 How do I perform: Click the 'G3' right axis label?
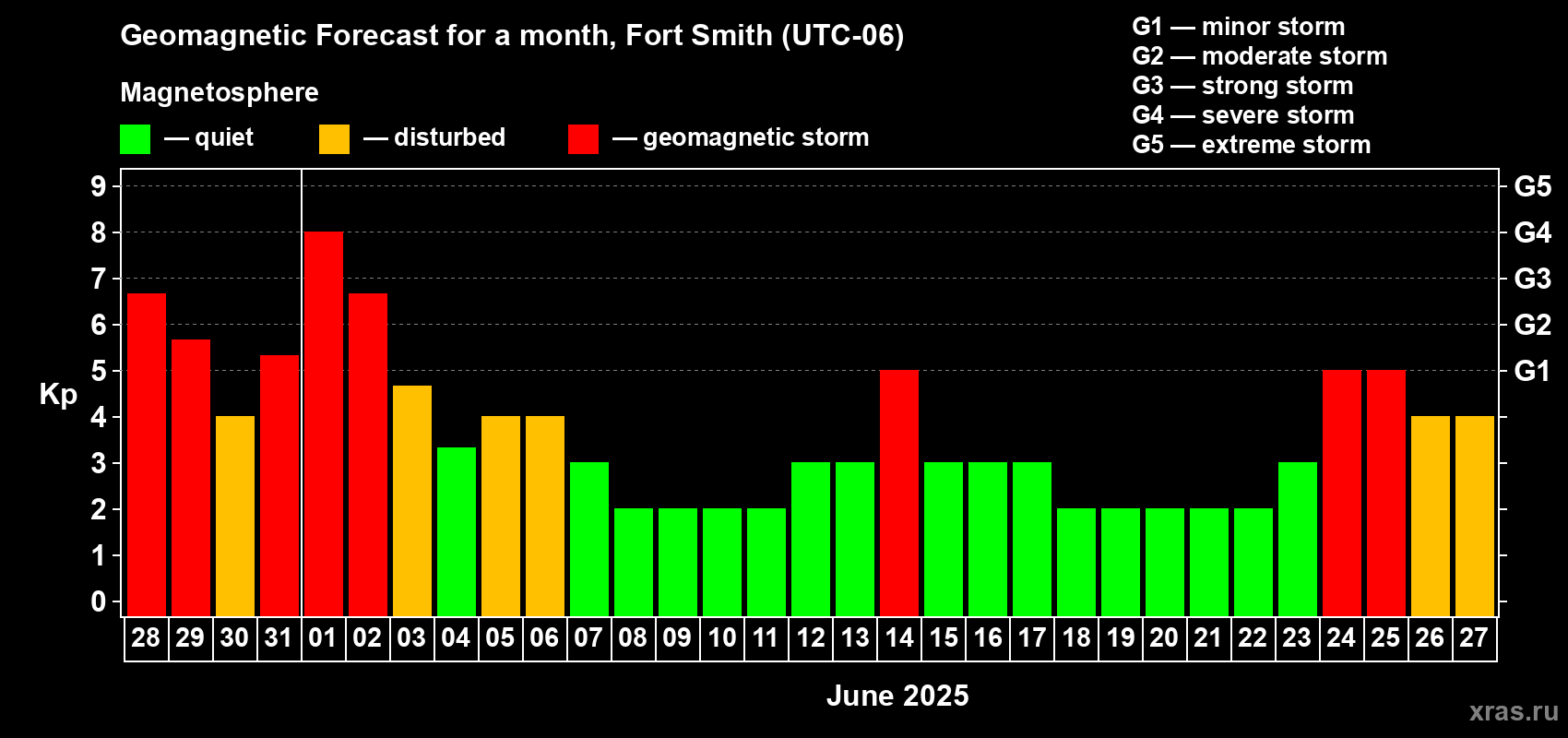(1533, 279)
